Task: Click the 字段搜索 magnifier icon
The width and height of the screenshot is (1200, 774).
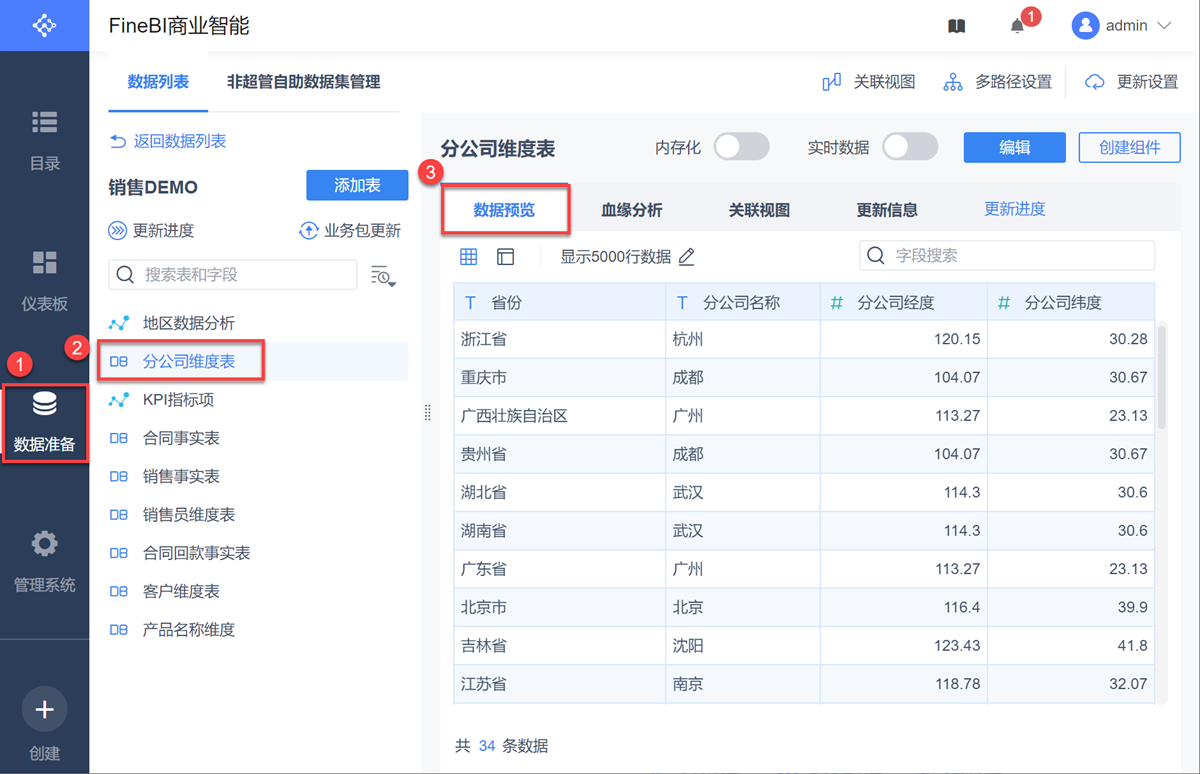Action: point(876,256)
